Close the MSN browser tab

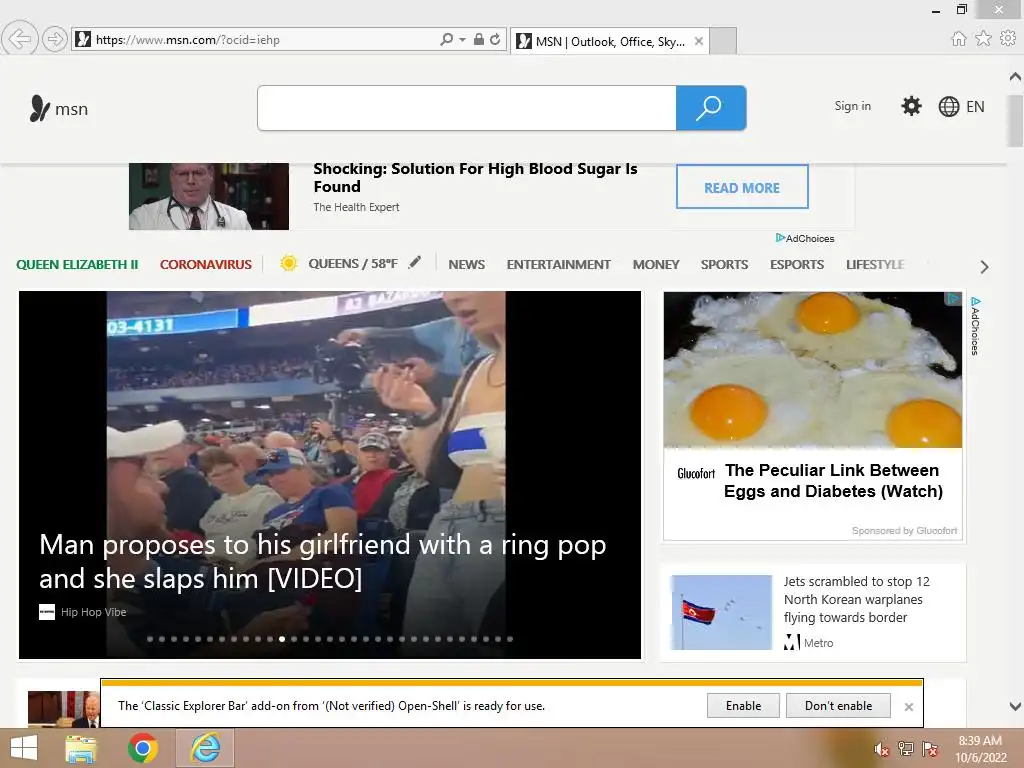click(x=699, y=41)
